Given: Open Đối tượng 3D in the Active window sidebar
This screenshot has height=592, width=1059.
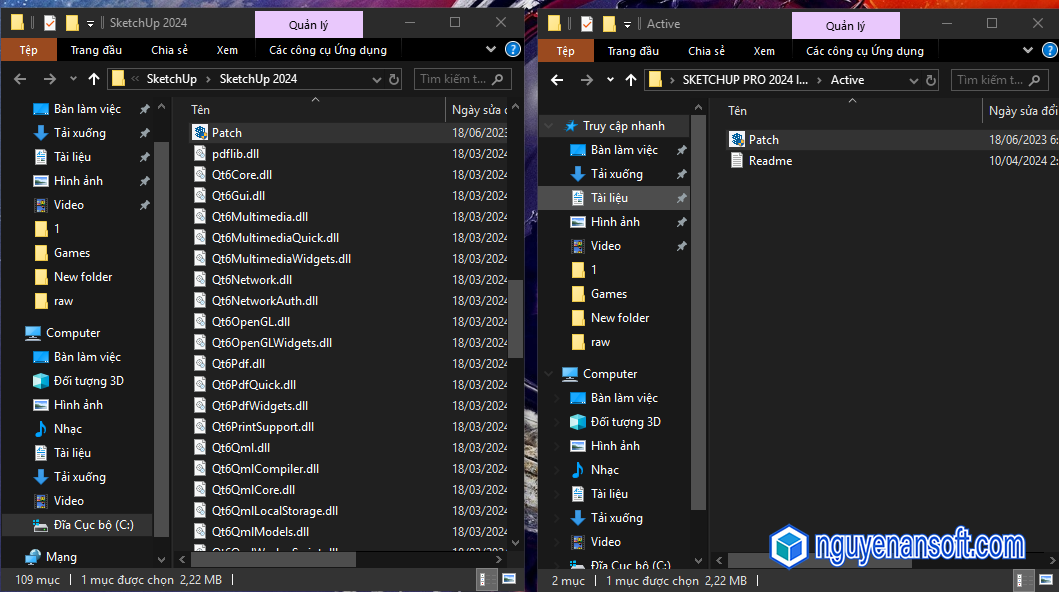Looking at the screenshot, I should click(625, 422).
